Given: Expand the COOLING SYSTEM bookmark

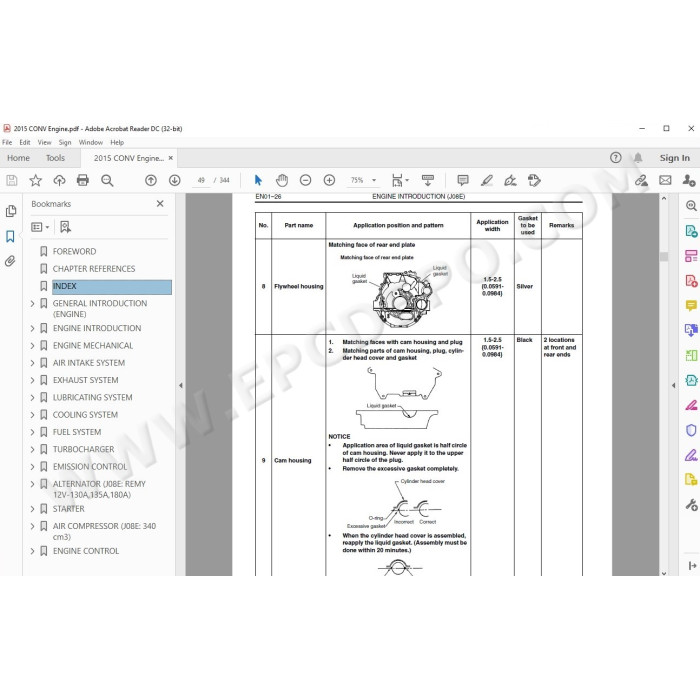Looking at the screenshot, I should point(32,415).
